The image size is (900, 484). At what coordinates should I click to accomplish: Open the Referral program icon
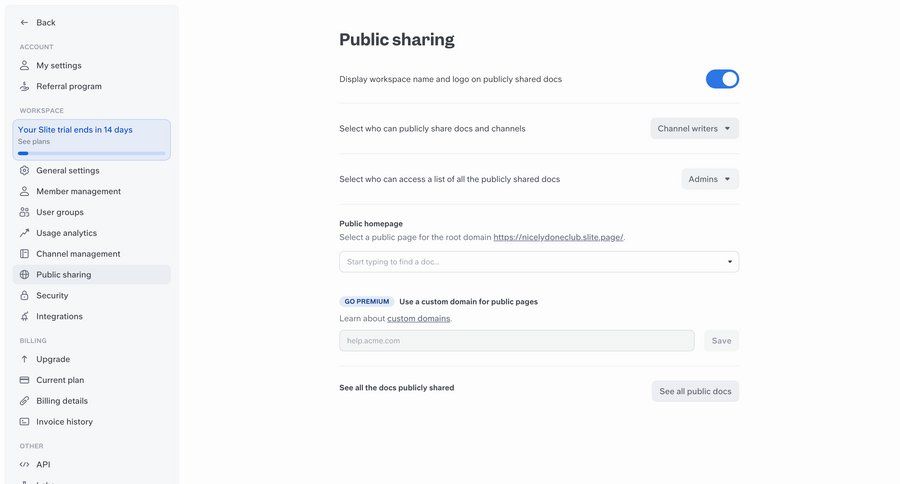coord(25,86)
